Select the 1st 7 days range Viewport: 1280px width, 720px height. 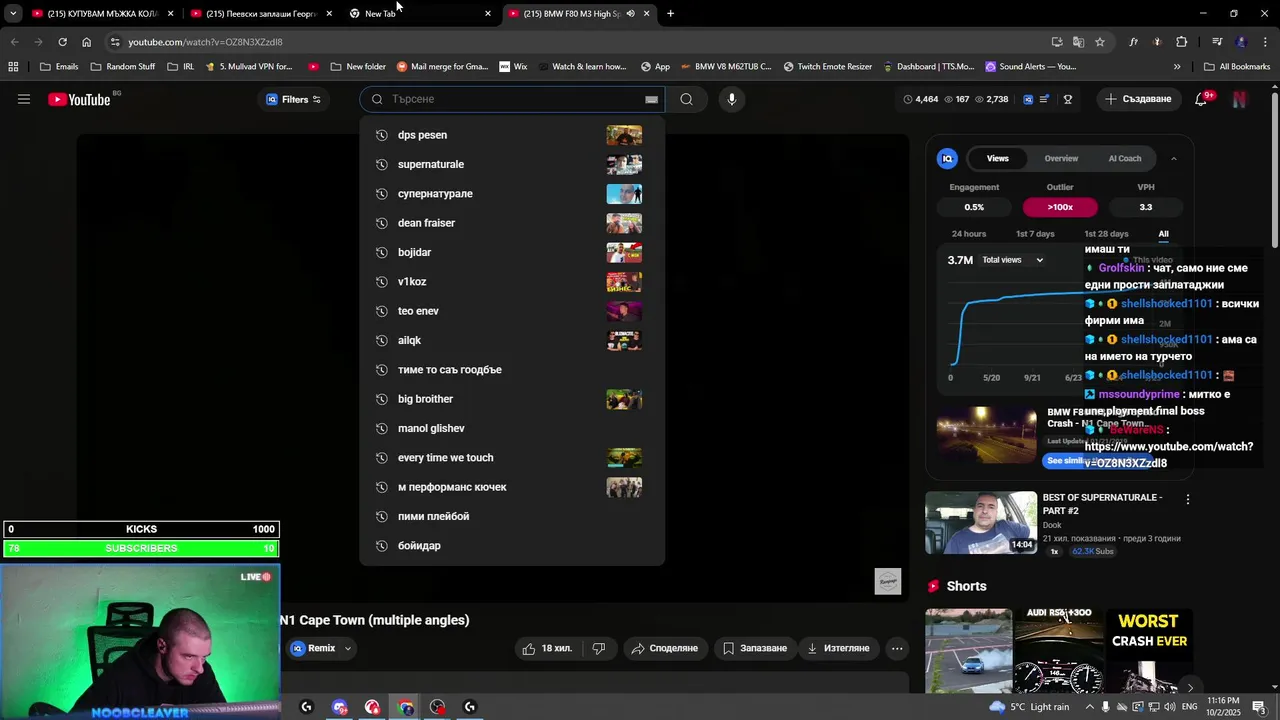[x=1035, y=234]
